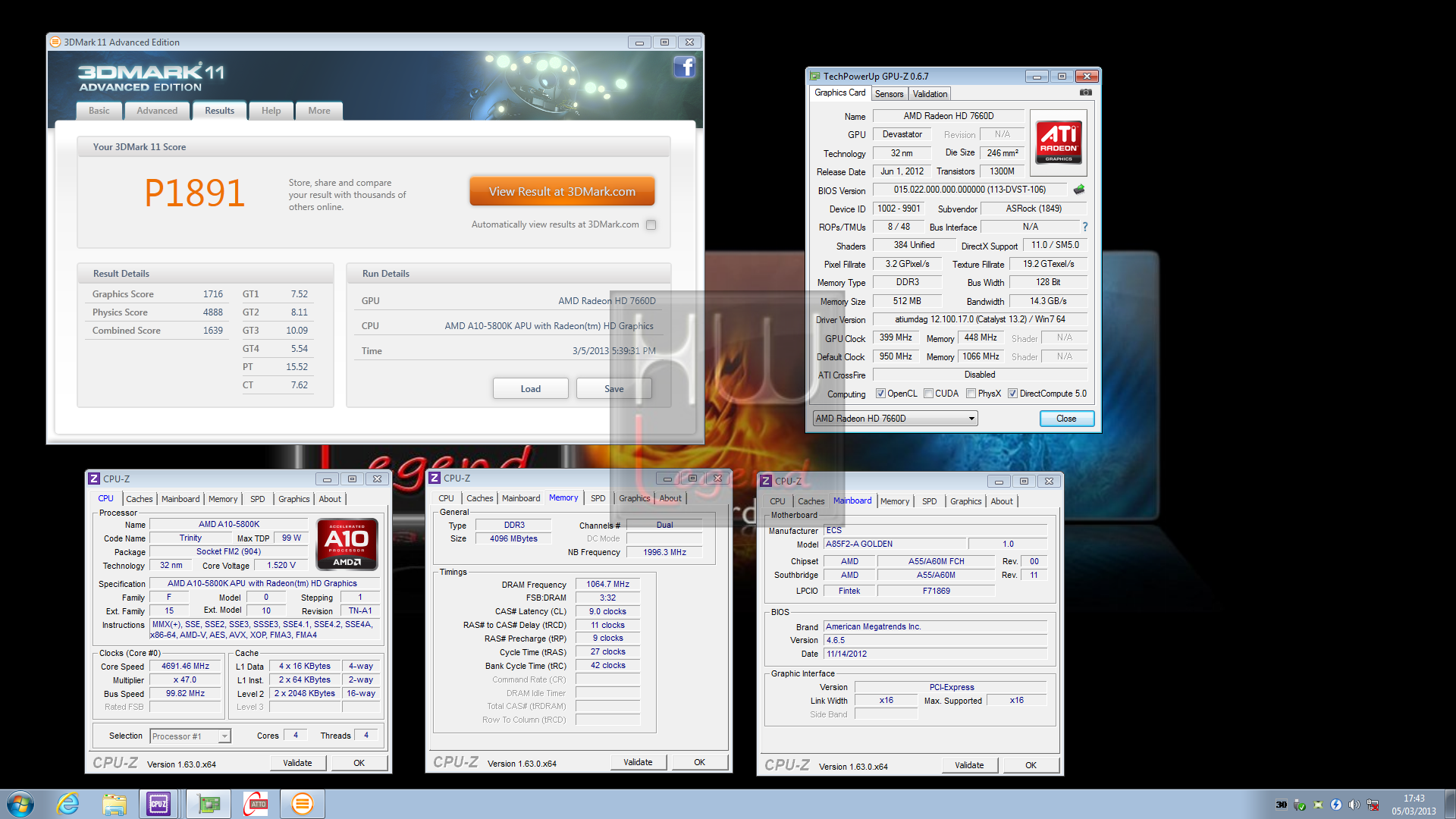Click the P1891 score text
This screenshot has width=1456, height=819.
(x=194, y=193)
